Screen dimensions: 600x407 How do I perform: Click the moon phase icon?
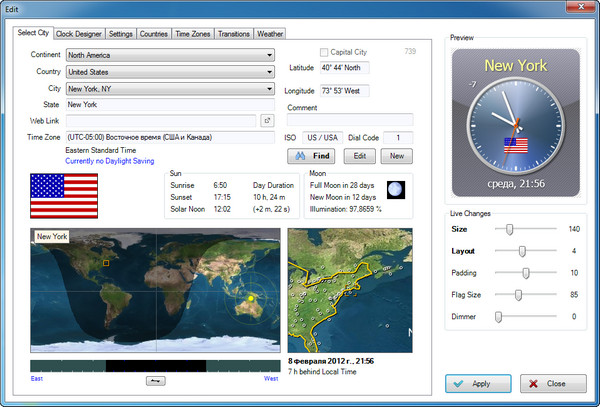coord(397,189)
